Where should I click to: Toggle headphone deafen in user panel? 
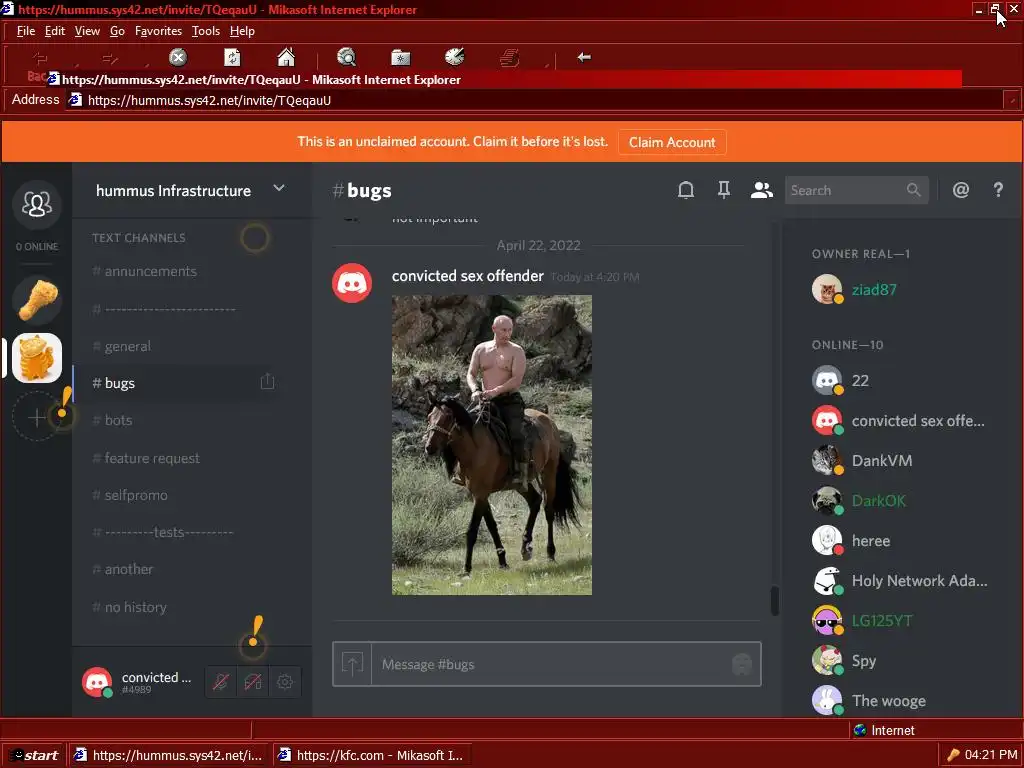(253, 682)
